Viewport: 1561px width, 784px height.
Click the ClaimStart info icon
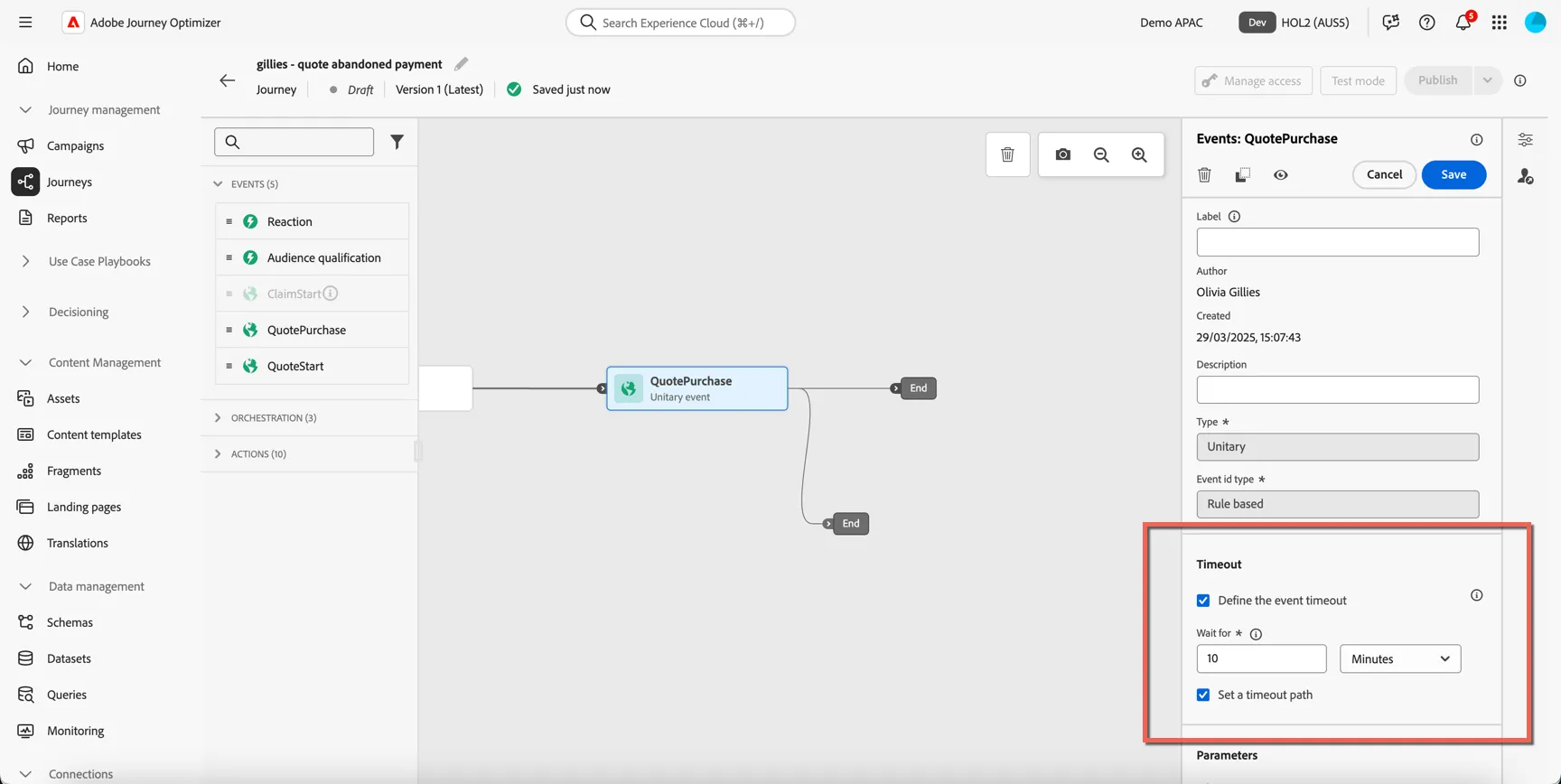click(x=331, y=294)
